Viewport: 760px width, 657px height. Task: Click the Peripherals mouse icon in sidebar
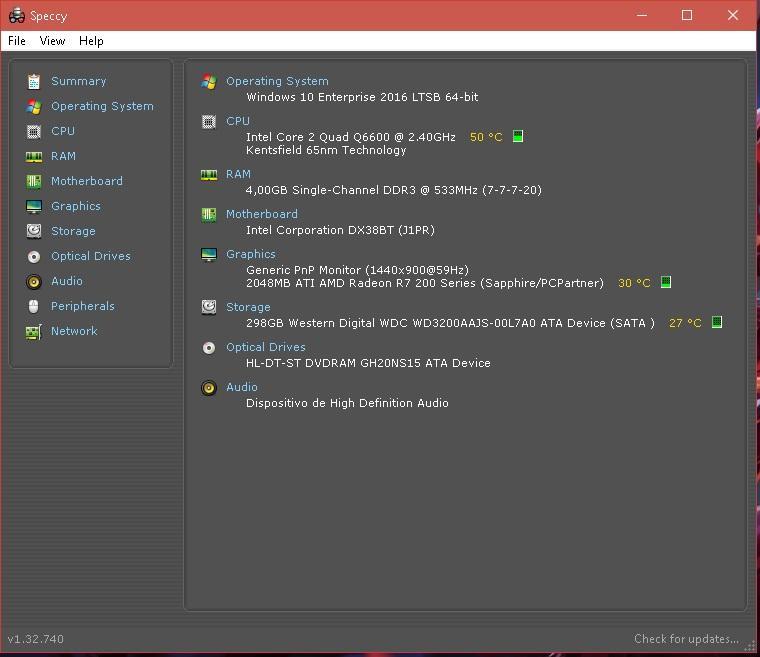coord(33,306)
